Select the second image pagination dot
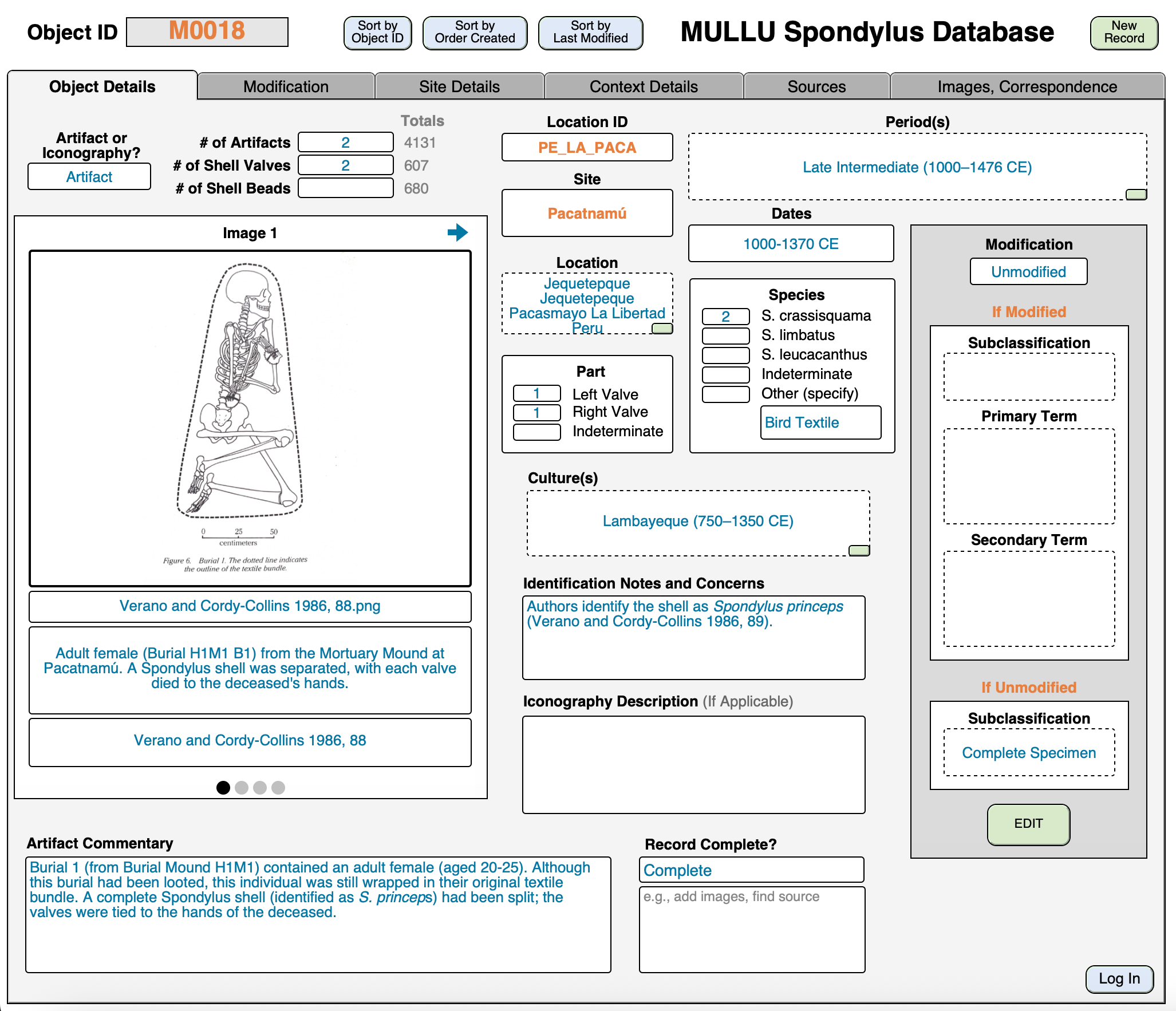This screenshot has width=1176, height=1011. click(x=242, y=788)
